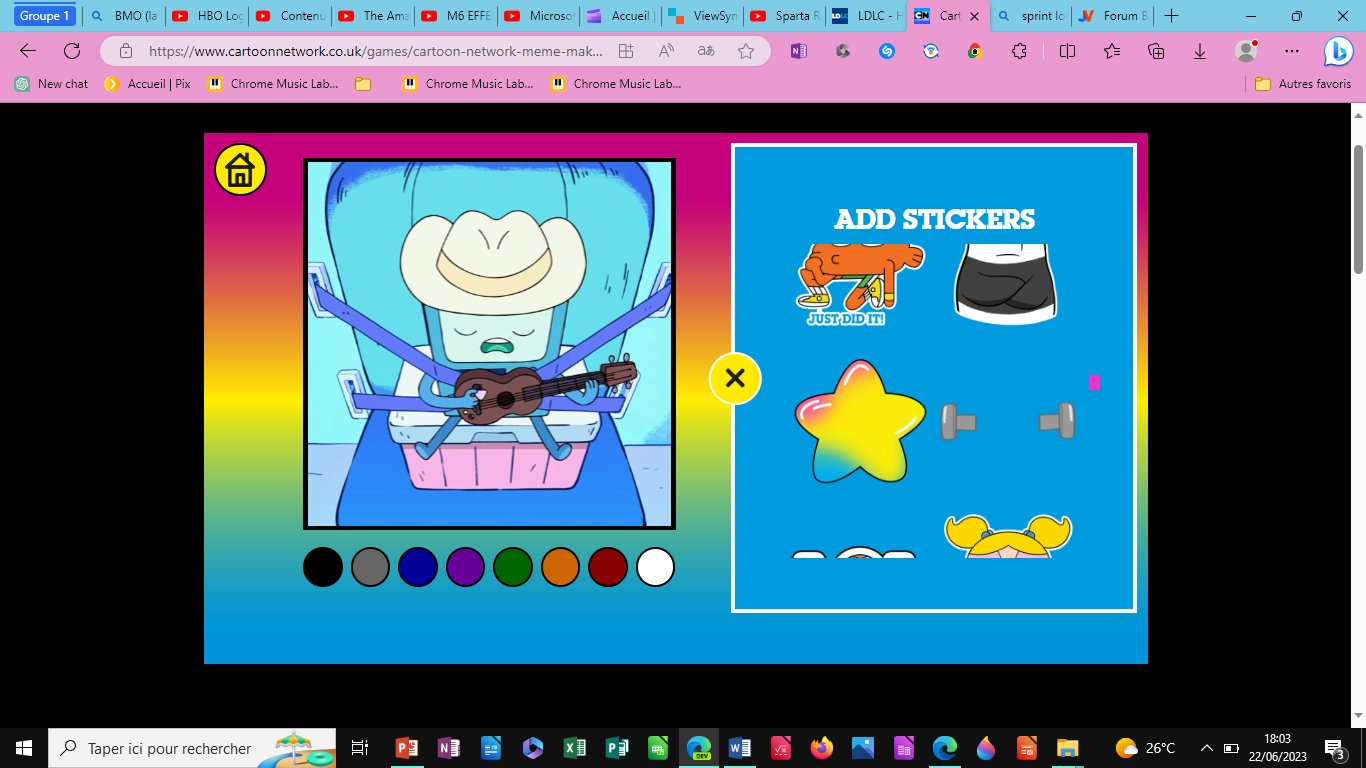Go back with the browser back arrow
The height and width of the screenshot is (768, 1366).
point(28,51)
